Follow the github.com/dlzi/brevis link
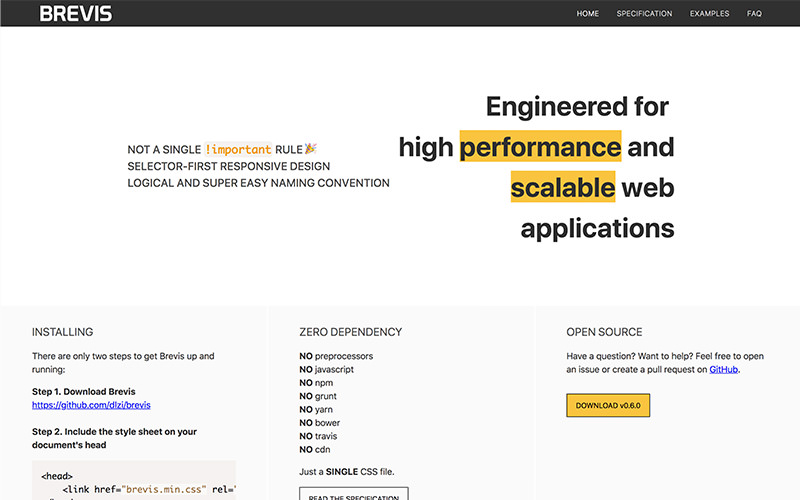Screen dimensions: 800x500 pos(91,405)
